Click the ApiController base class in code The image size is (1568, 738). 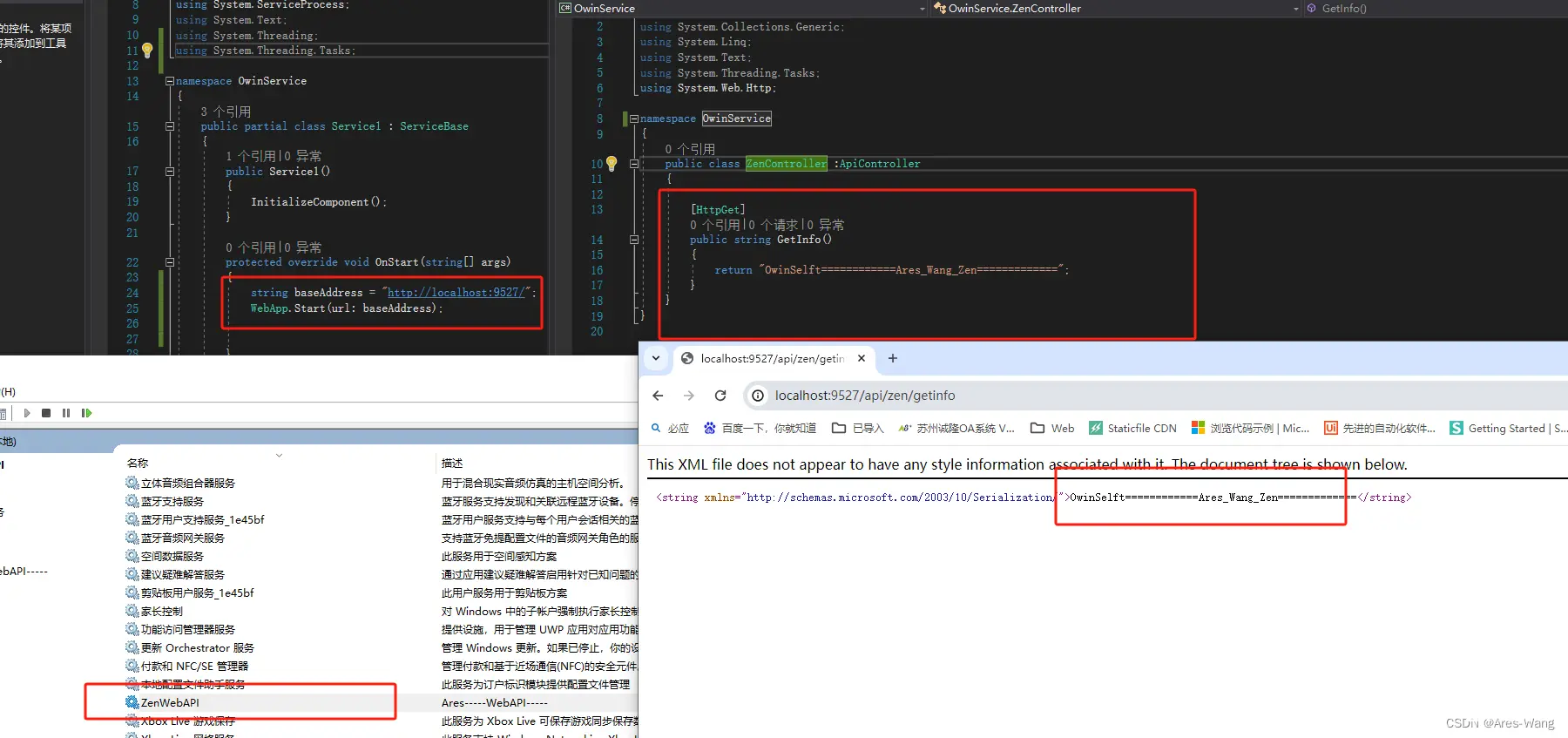coord(880,164)
